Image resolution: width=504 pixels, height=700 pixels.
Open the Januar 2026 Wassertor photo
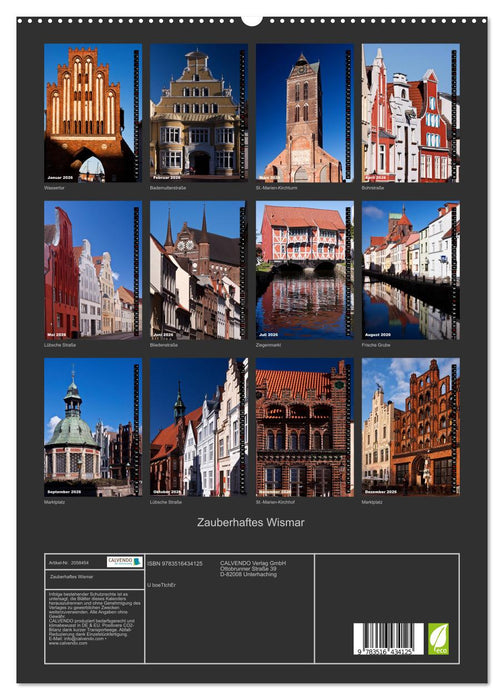click(x=93, y=112)
